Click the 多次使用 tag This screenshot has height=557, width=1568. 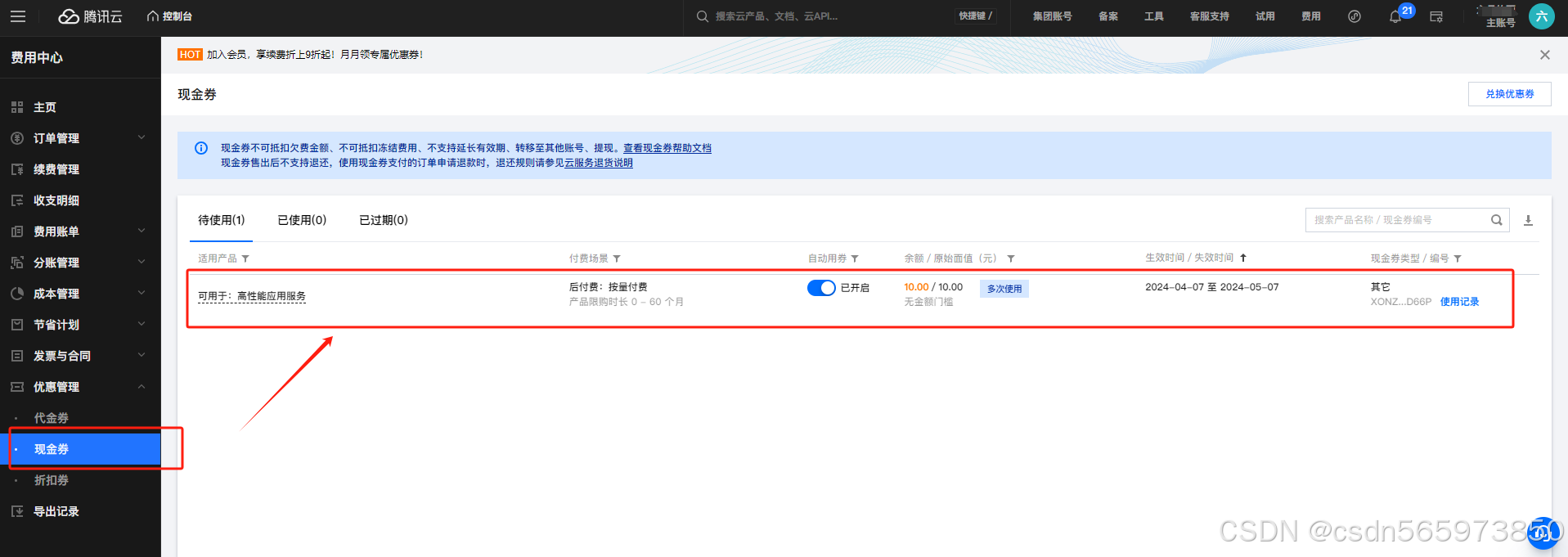[x=1004, y=289]
